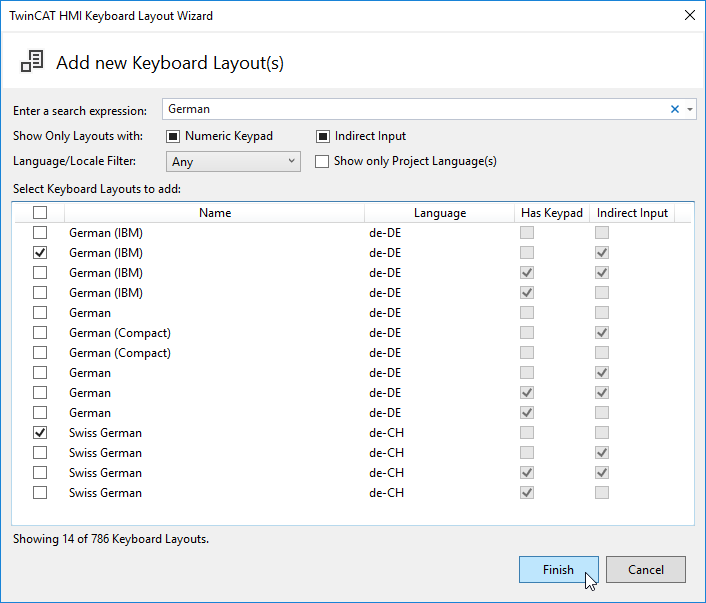The height and width of the screenshot is (603, 706).
Task: Click the 'Showing 14 of 786 Keyboard Layouts.' status text
Action: [111, 539]
